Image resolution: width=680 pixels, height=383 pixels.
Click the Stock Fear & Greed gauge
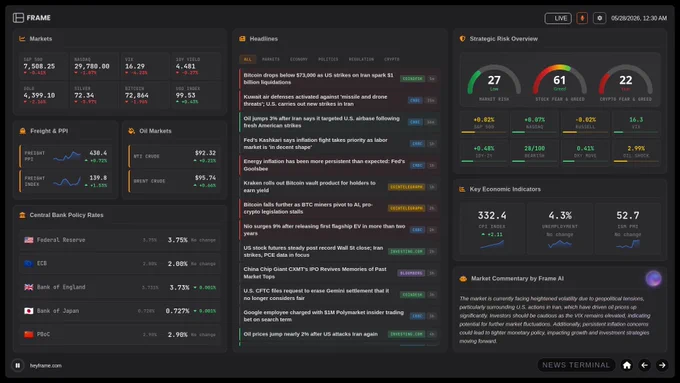(559, 83)
